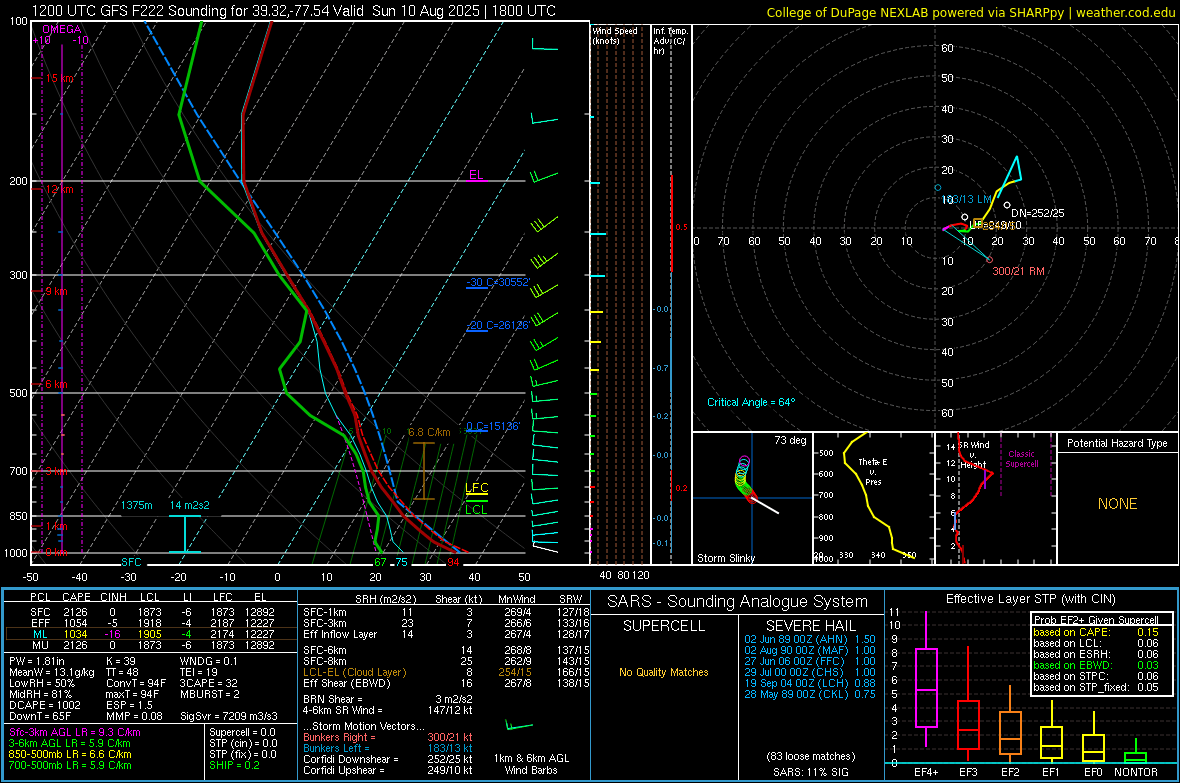Click the 1km & 6km AGL Wind Barbs caption
1180x783 pixels.
(531, 764)
